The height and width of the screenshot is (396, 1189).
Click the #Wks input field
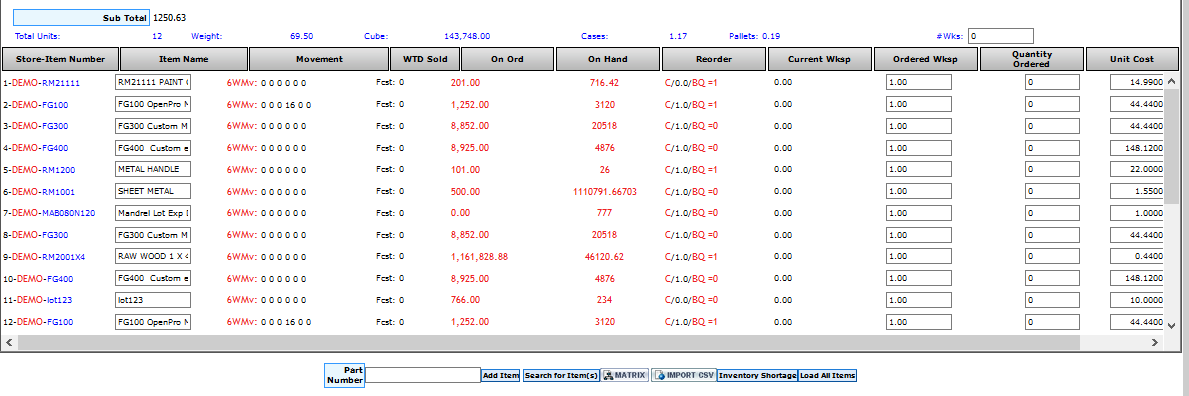pyautogui.click(x=1001, y=36)
